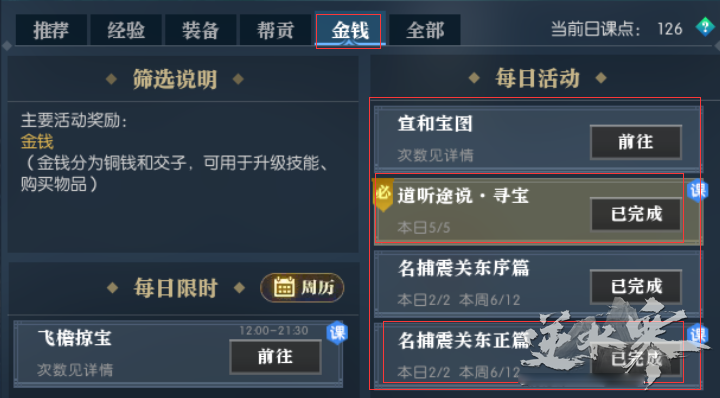The width and height of the screenshot is (720, 398).
Task: Click blue 课 badge on 道听途说·寻宝
Action: 698,190
